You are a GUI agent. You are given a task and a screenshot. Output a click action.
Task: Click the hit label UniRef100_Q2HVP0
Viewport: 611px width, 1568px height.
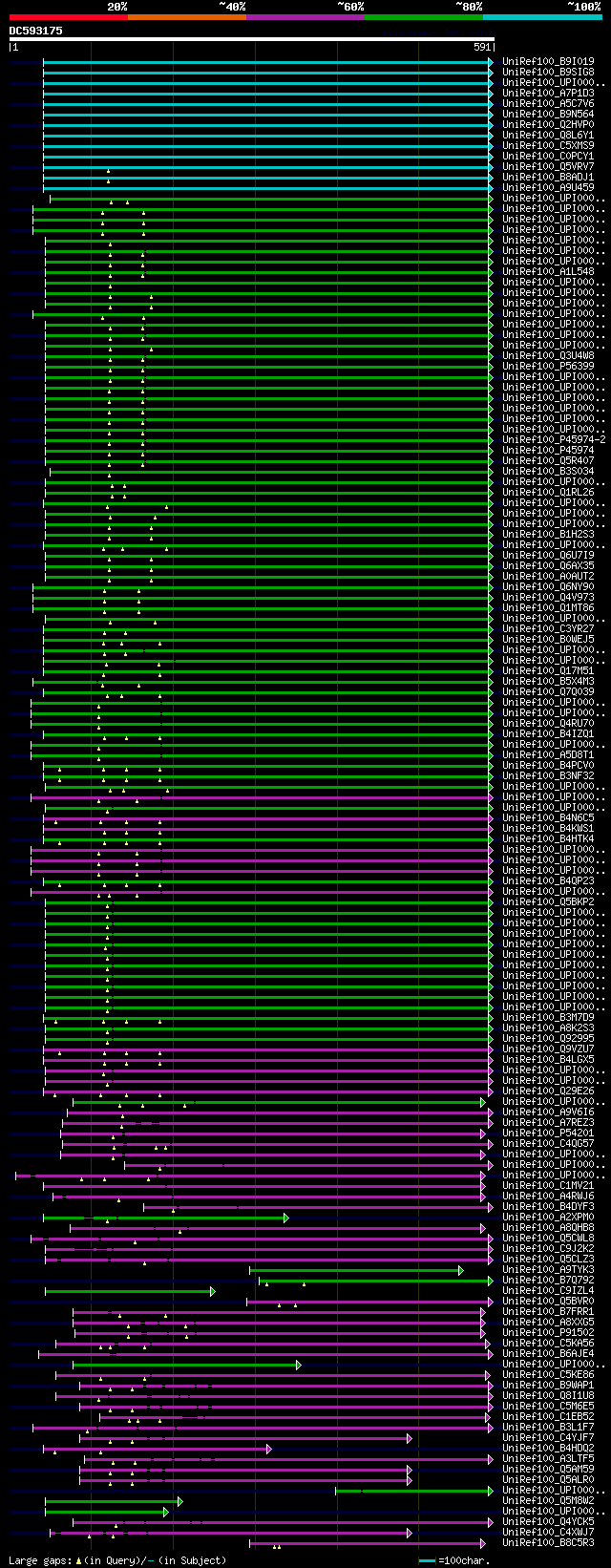pyautogui.click(x=548, y=124)
